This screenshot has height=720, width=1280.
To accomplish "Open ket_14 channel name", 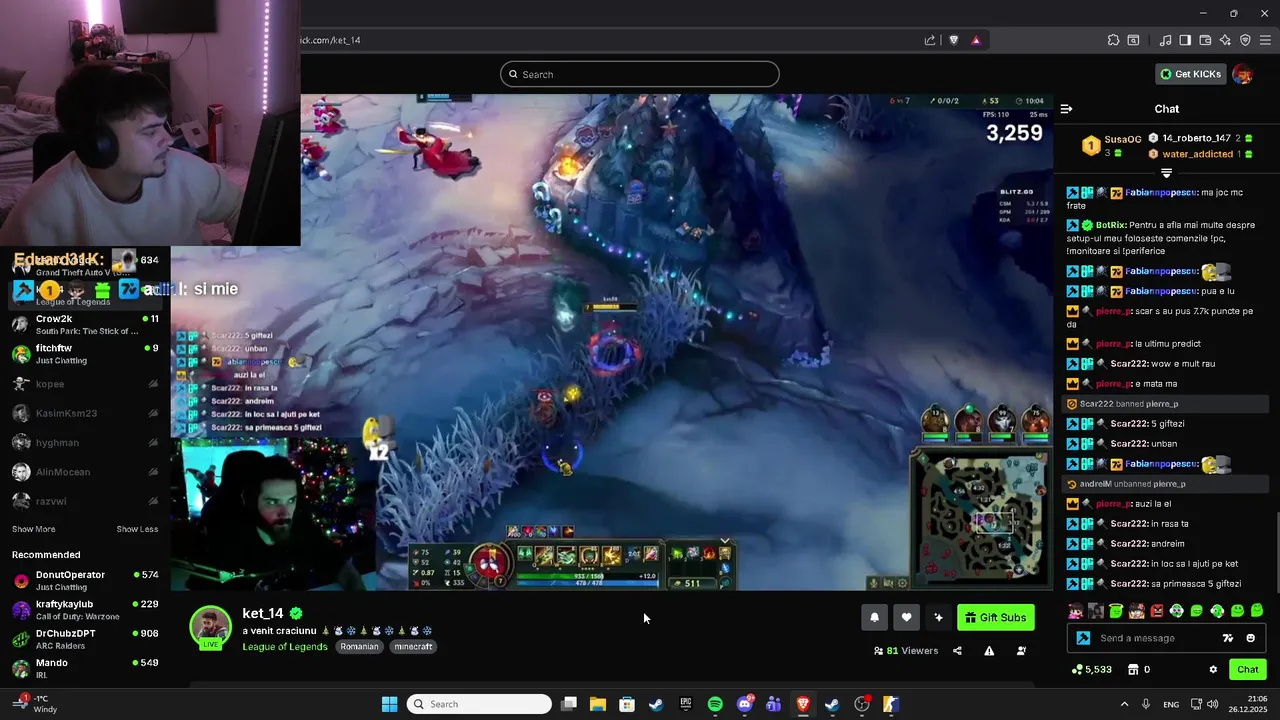I will tap(263, 613).
